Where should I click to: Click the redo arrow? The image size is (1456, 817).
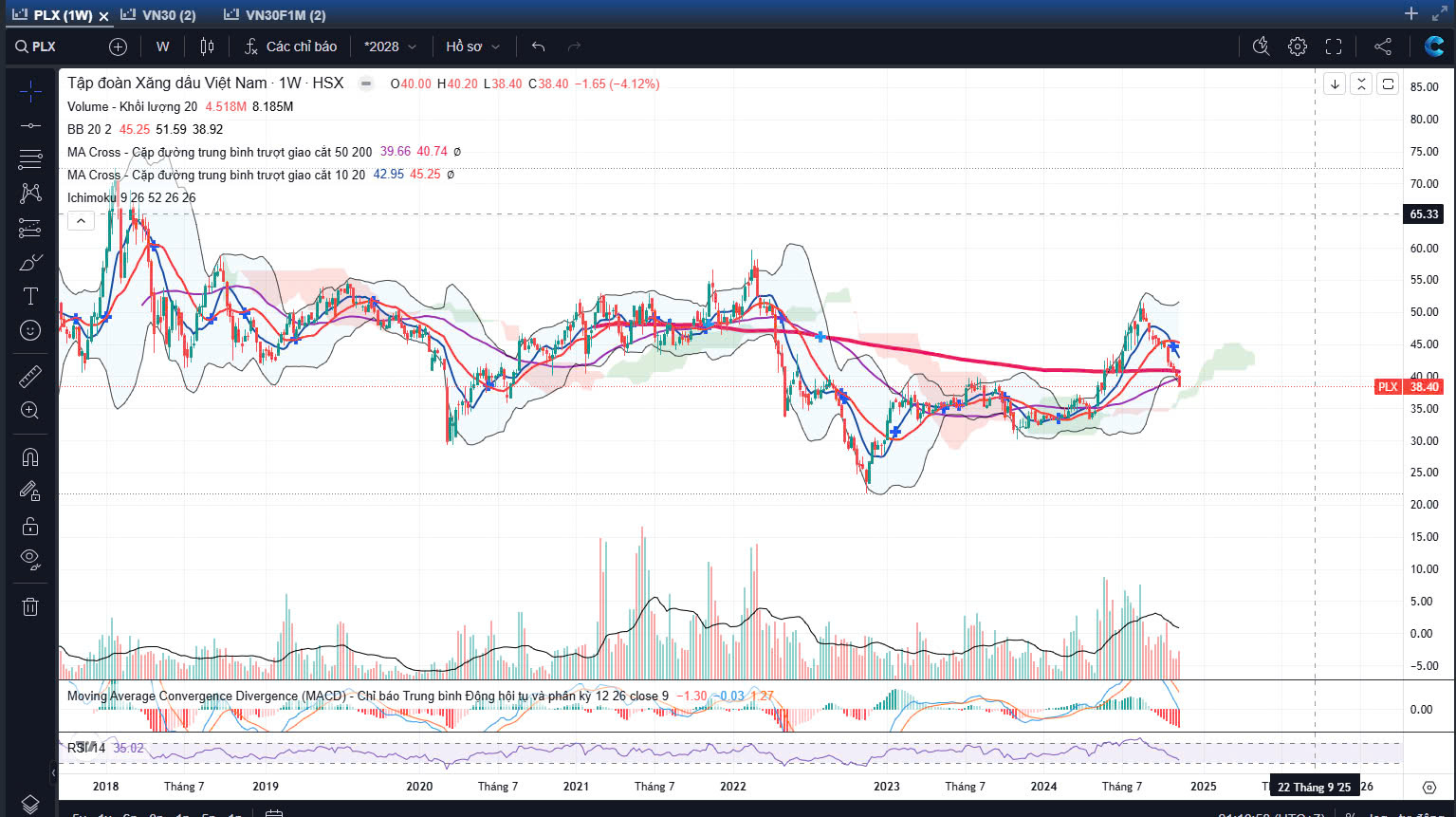574,46
